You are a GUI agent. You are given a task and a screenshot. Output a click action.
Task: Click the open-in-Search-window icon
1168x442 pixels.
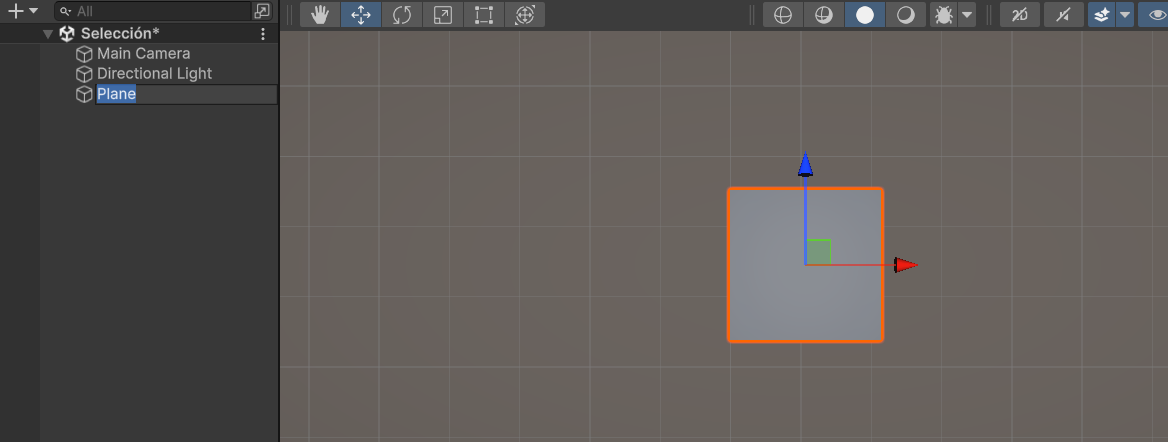point(262,11)
